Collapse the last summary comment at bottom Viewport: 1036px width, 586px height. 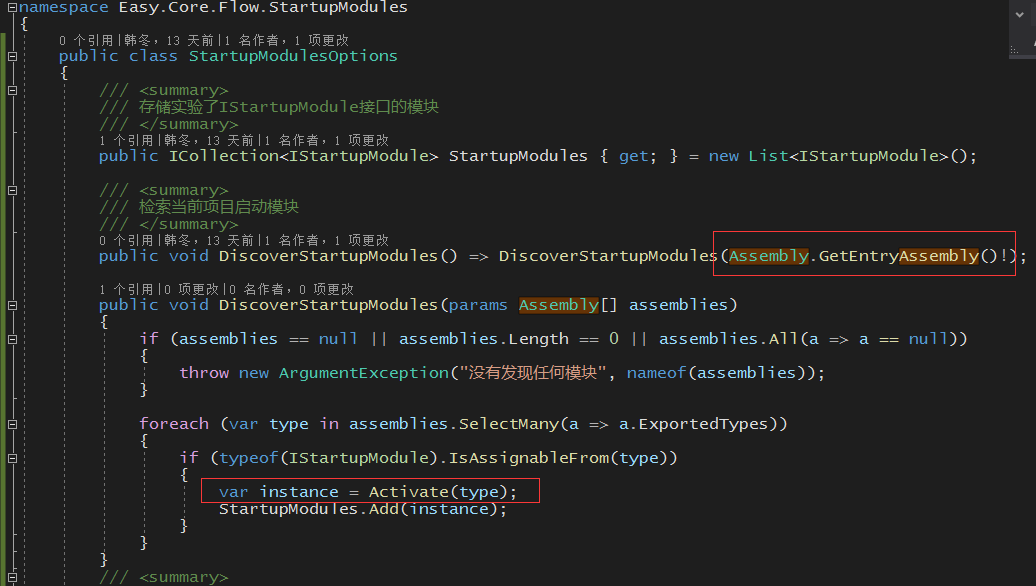coord(12,577)
